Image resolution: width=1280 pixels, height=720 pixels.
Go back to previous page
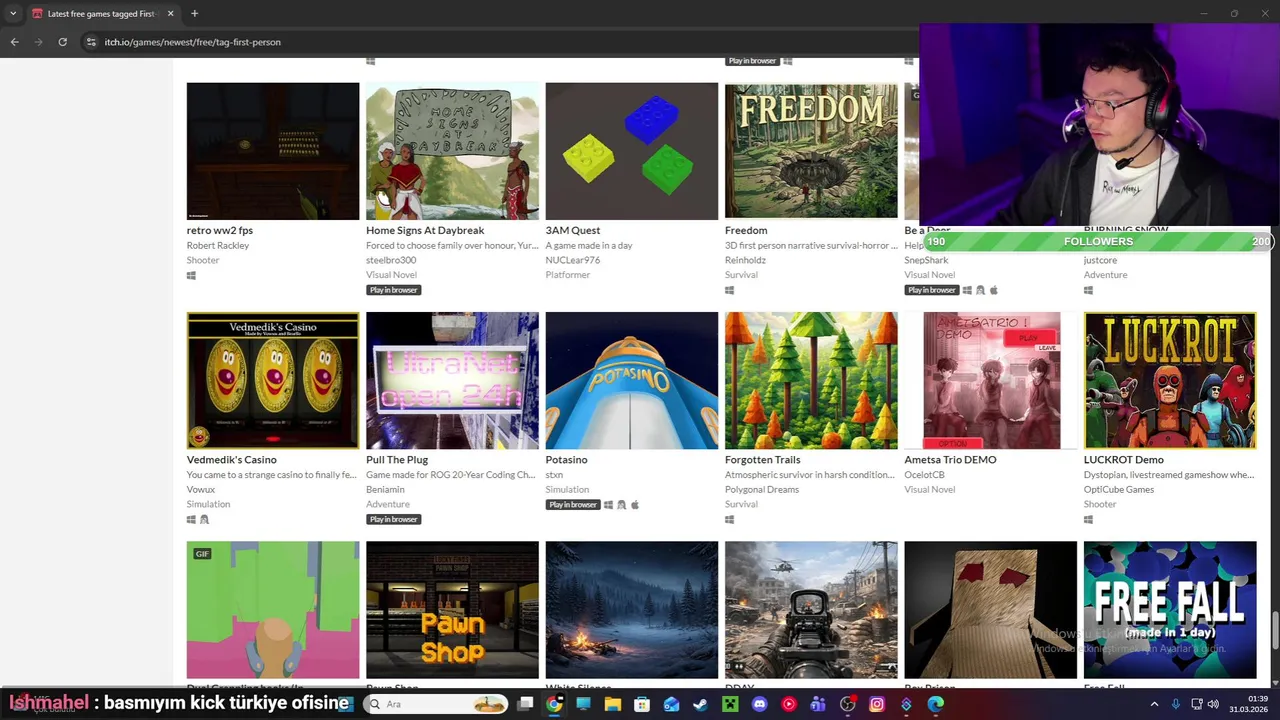point(14,42)
